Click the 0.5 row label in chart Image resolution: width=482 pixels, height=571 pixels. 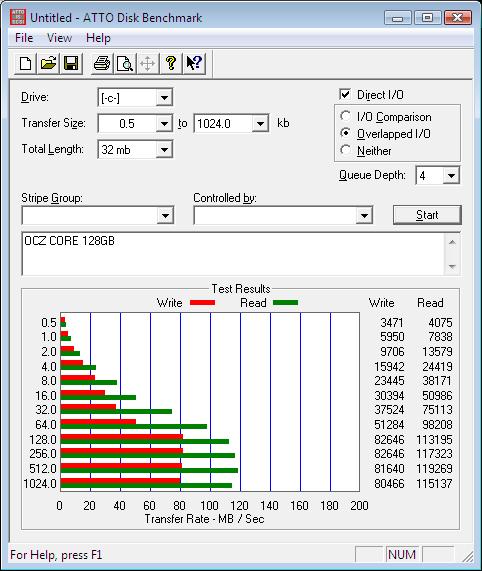pyautogui.click(x=49, y=323)
